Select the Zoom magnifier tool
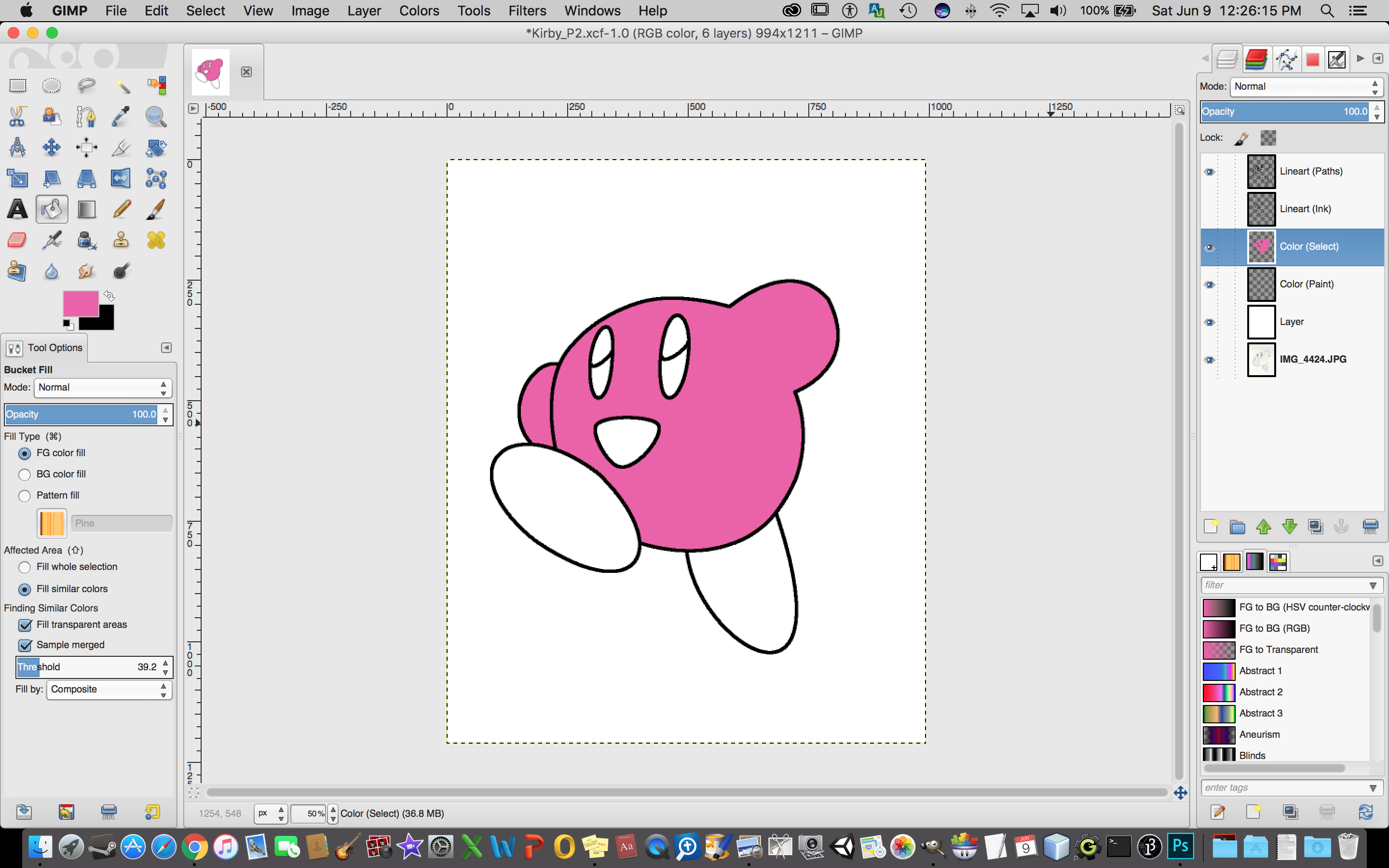Viewport: 1389px width, 868px height. point(156,117)
